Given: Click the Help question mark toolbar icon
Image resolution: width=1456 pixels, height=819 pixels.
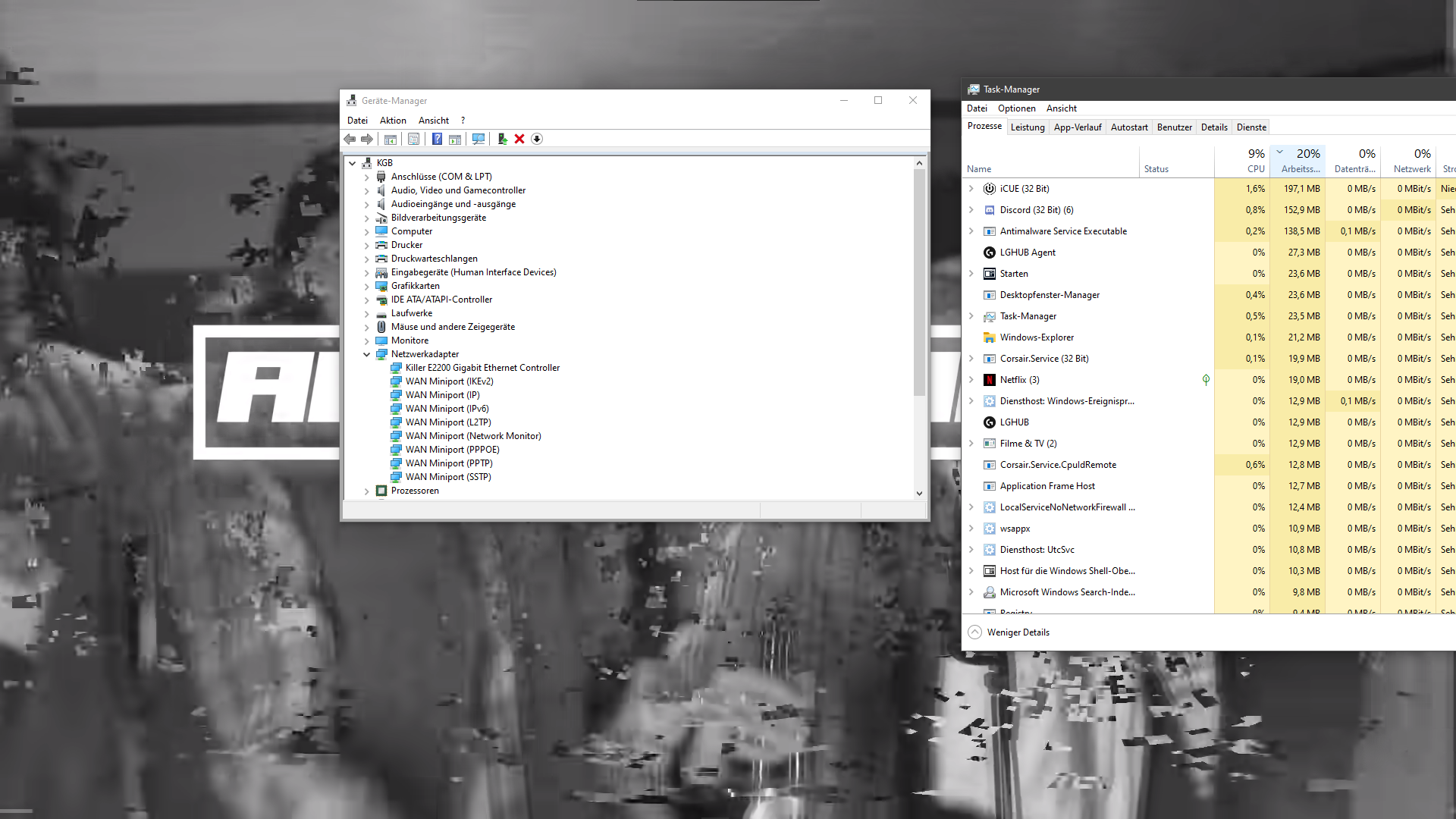Looking at the screenshot, I should tap(437, 140).
